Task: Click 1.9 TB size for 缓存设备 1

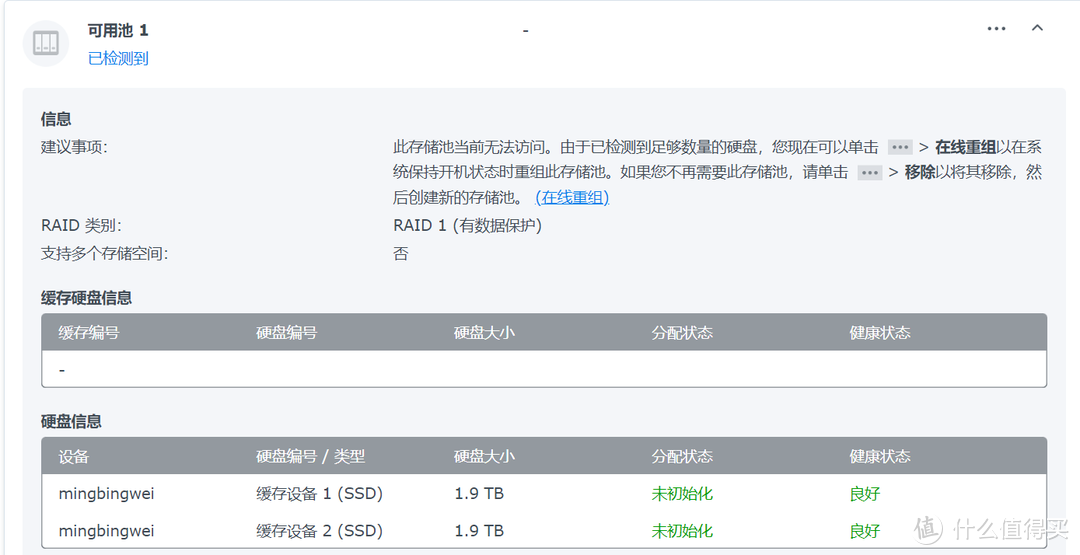Action: point(479,494)
